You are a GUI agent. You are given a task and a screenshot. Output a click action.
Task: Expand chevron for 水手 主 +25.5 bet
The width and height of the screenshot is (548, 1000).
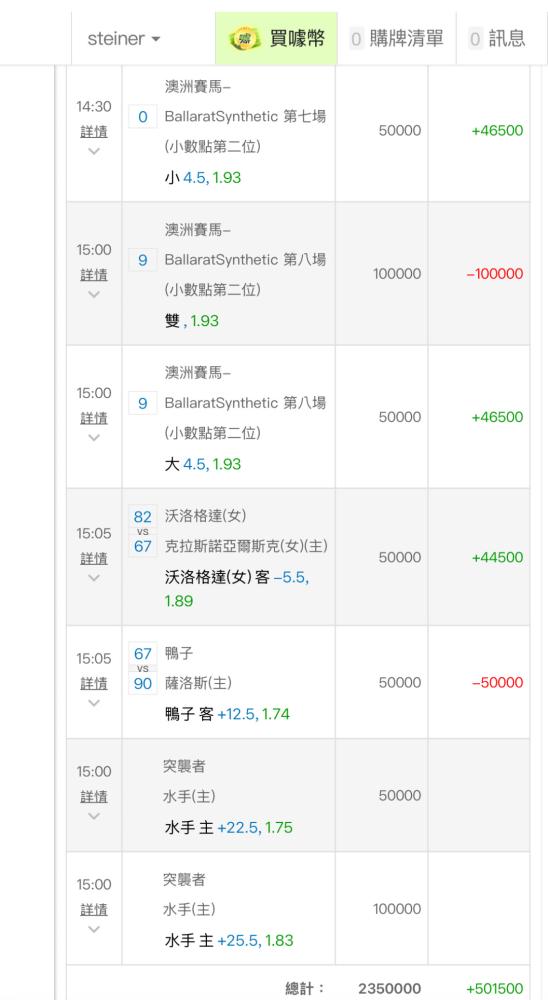94,929
